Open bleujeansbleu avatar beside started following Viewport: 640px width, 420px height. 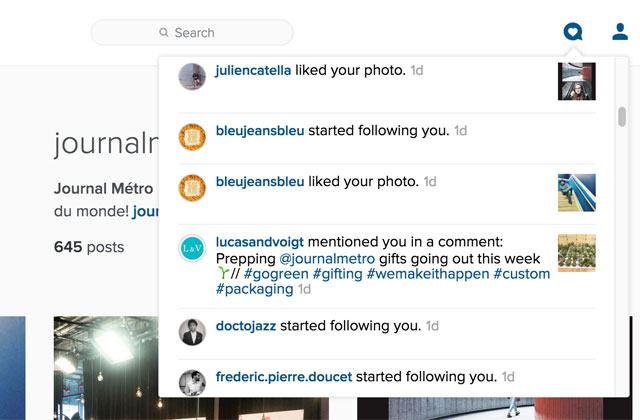(192, 137)
